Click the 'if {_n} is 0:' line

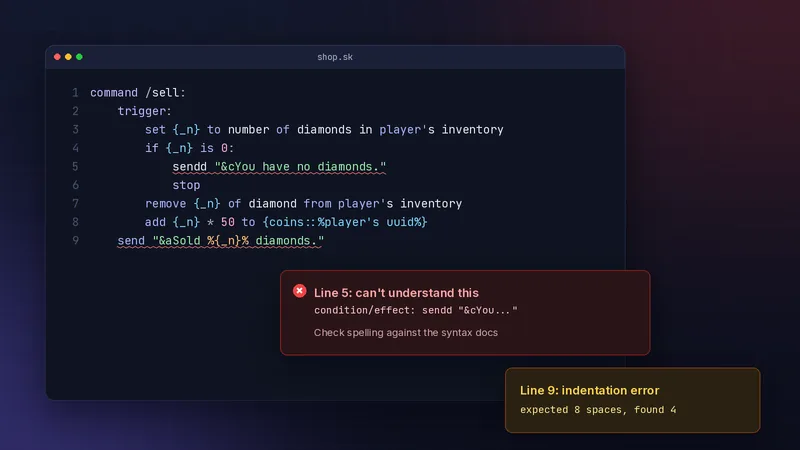coord(189,148)
